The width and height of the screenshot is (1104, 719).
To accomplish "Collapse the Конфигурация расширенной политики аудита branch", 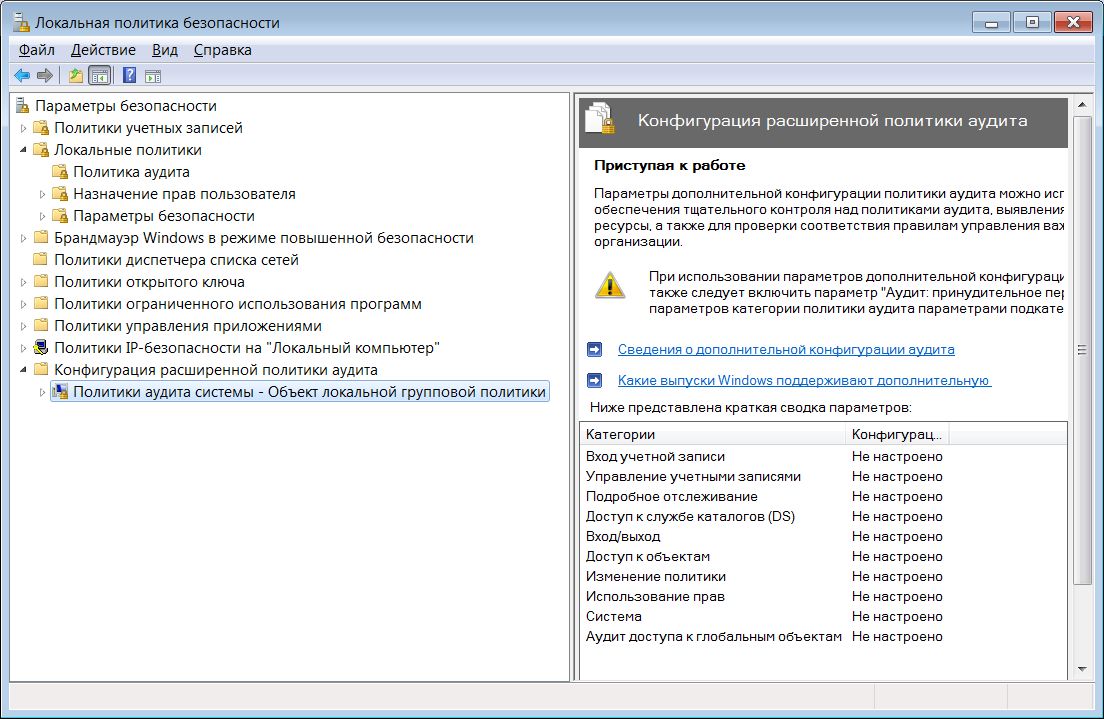I will pos(21,369).
